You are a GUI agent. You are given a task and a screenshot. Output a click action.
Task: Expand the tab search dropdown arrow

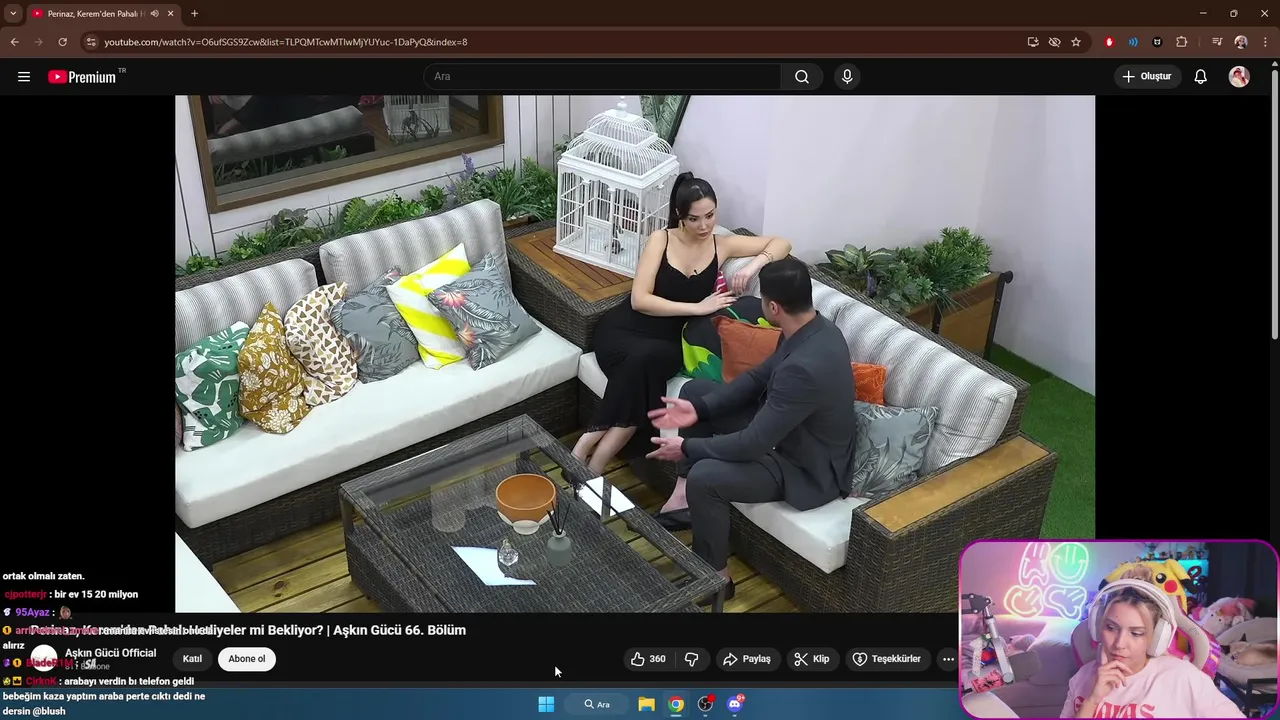pos(13,13)
